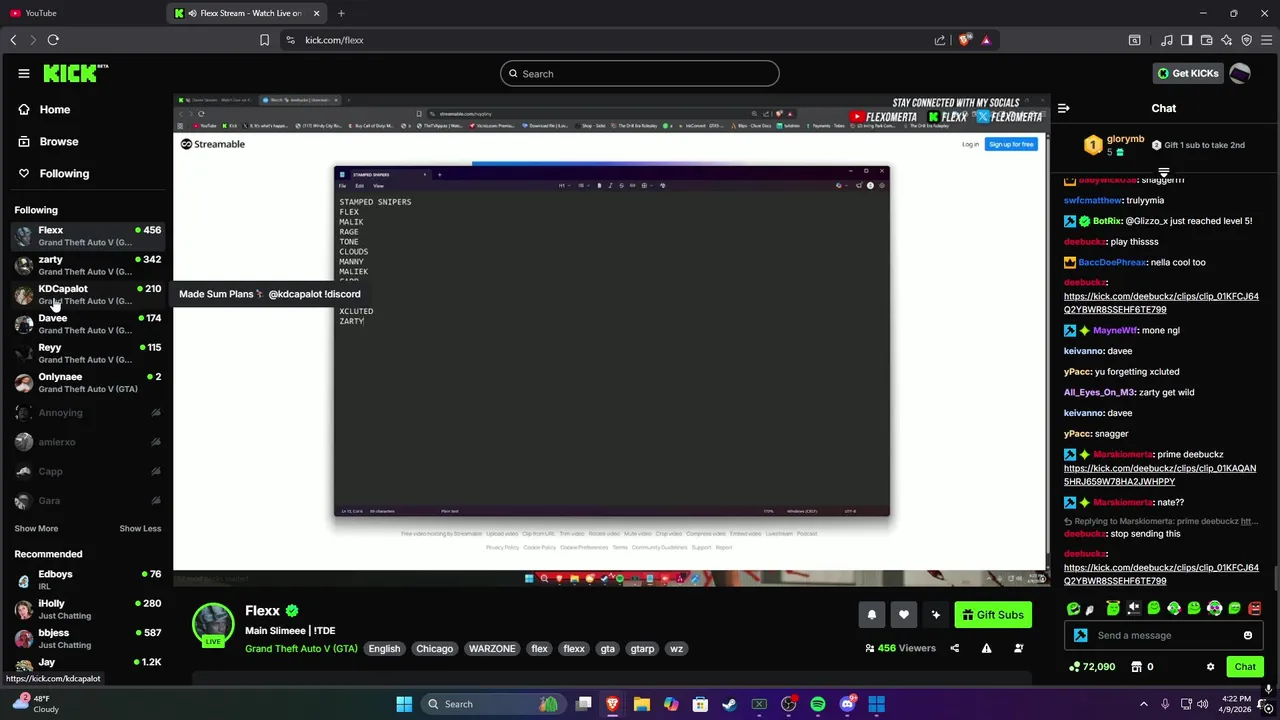The image size is (1280, 720).
Task: Open the user profile avatar menu
Action: tap(1240, 73)
